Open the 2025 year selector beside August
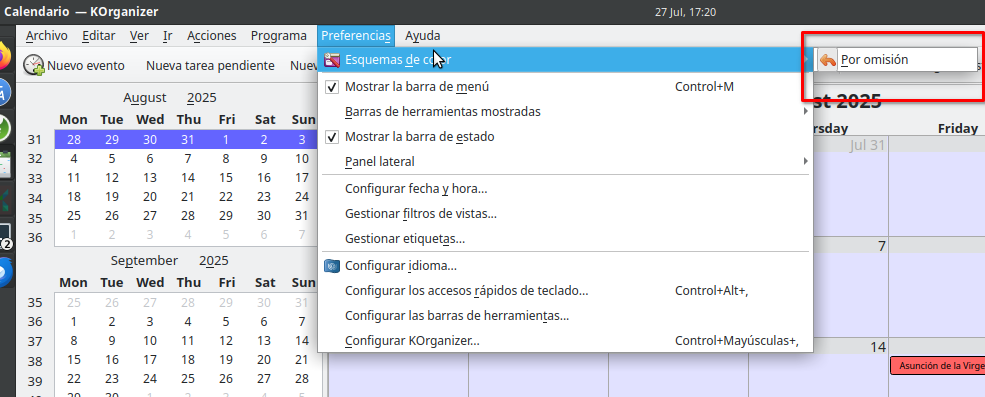The image size is (985, 397). 201,97
